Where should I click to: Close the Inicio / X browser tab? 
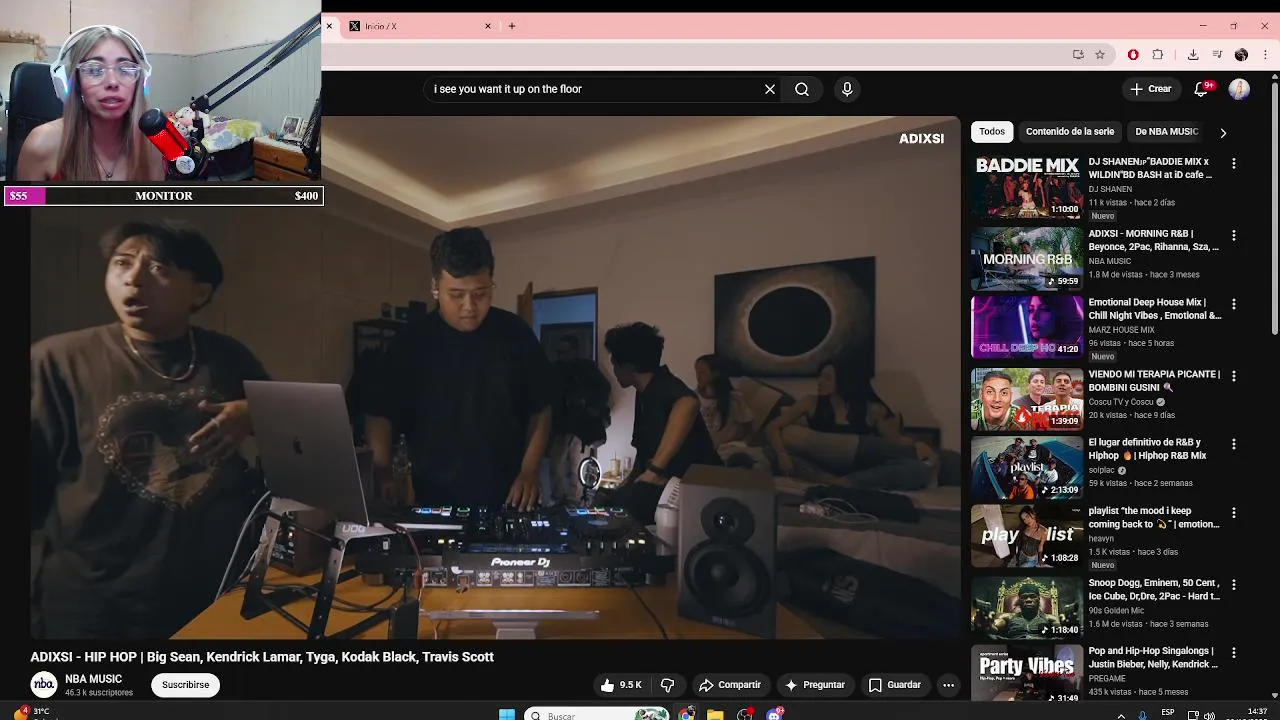[x=488, y=26]
